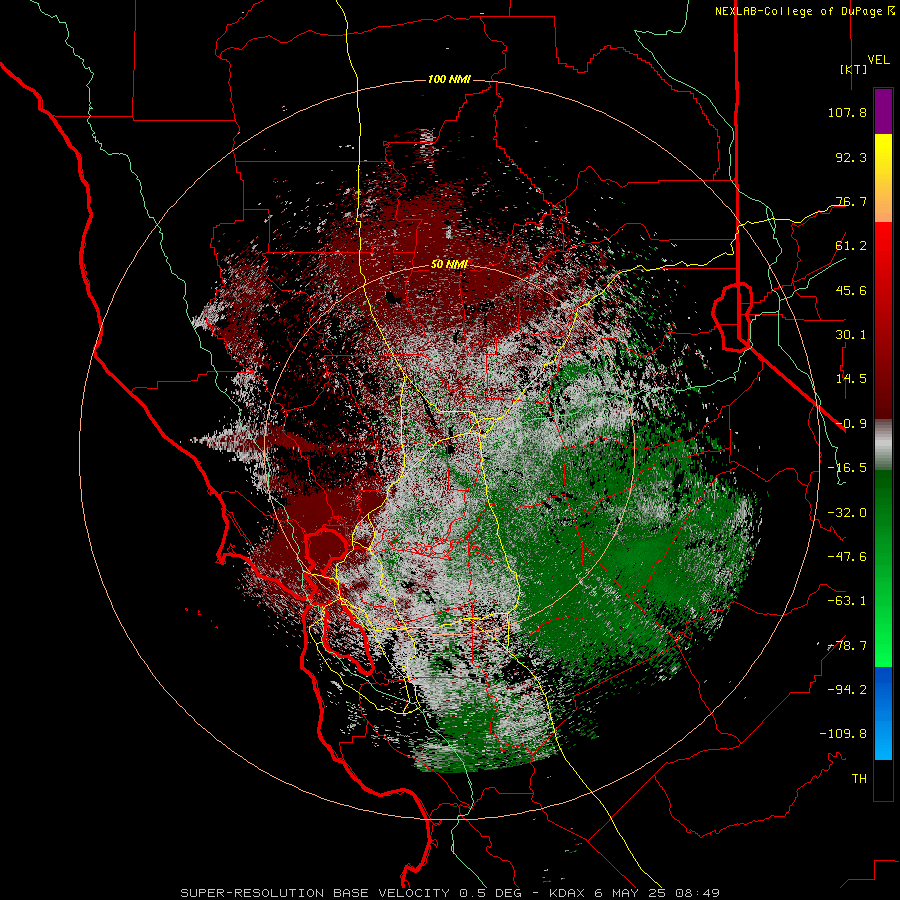Click the -16.5 velocity scale value
This screenshot has height=900, width=900.
[x=847, y=468]
